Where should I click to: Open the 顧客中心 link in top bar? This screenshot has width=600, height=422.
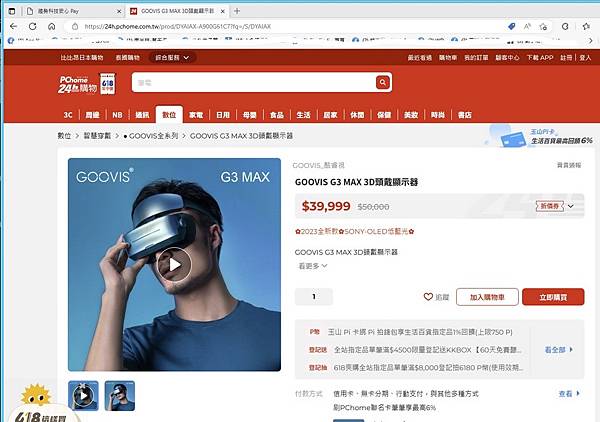[507, 58]
